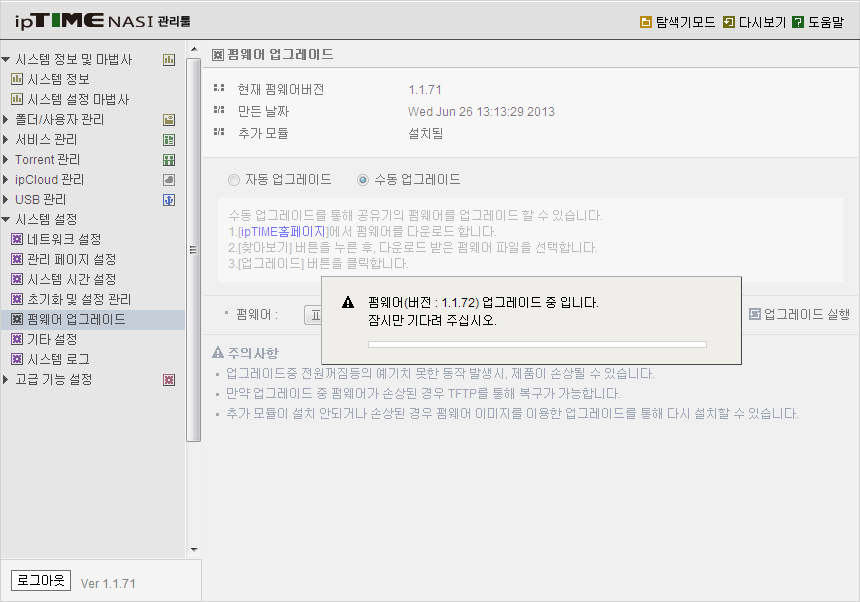
Task: Expand the 고급 기능 설정 section
Action: [x=5, y=379]
